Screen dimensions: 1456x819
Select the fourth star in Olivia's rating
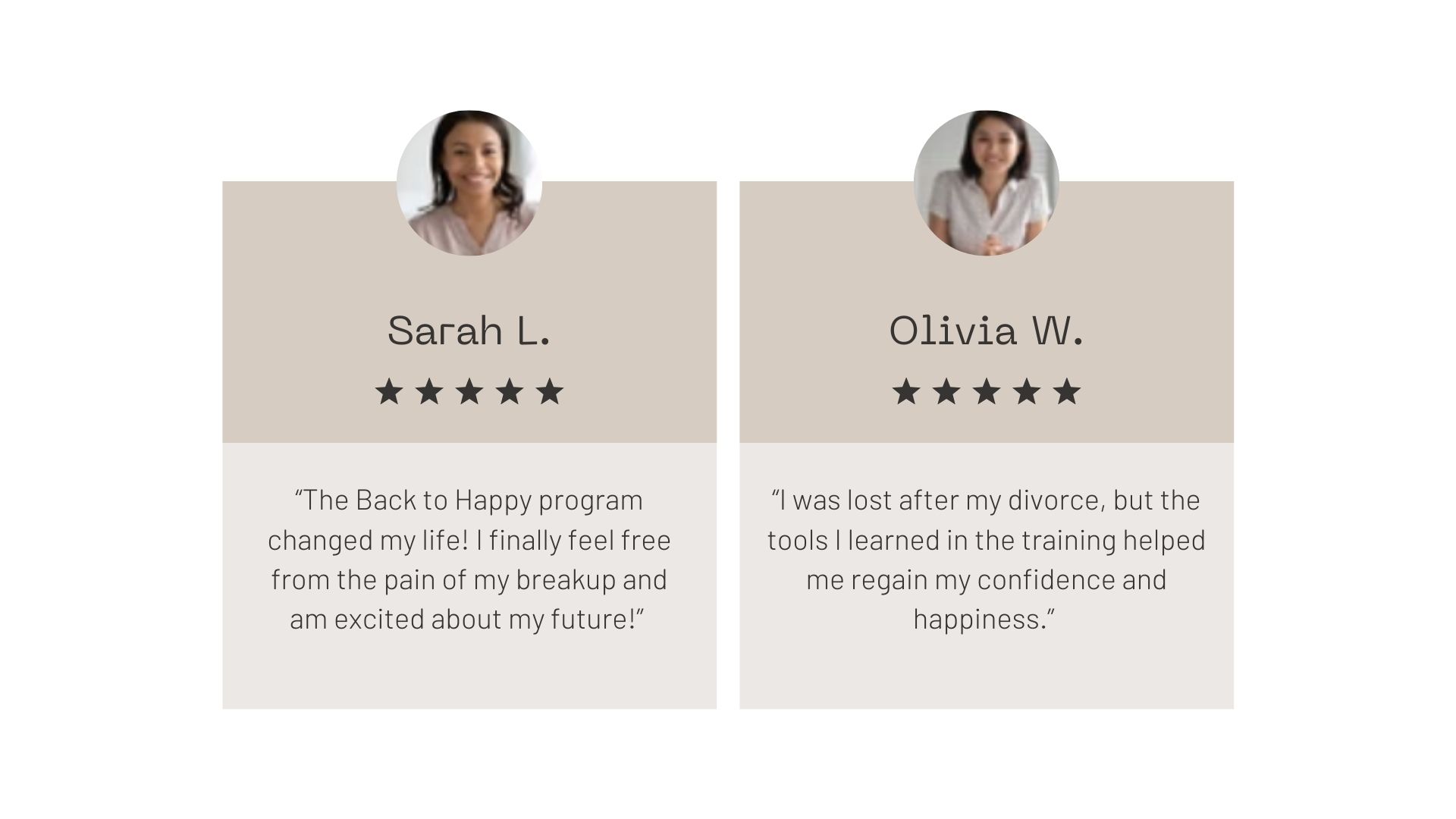1027,392
